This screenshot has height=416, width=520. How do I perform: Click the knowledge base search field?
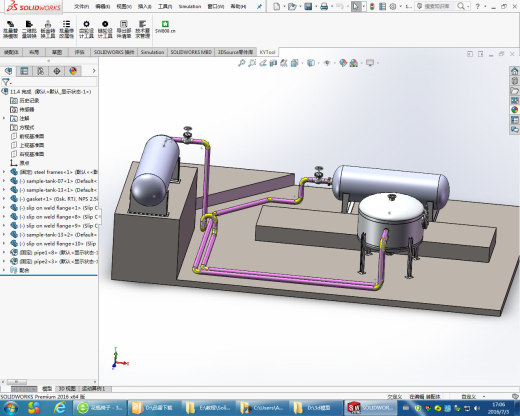point(437,6)
